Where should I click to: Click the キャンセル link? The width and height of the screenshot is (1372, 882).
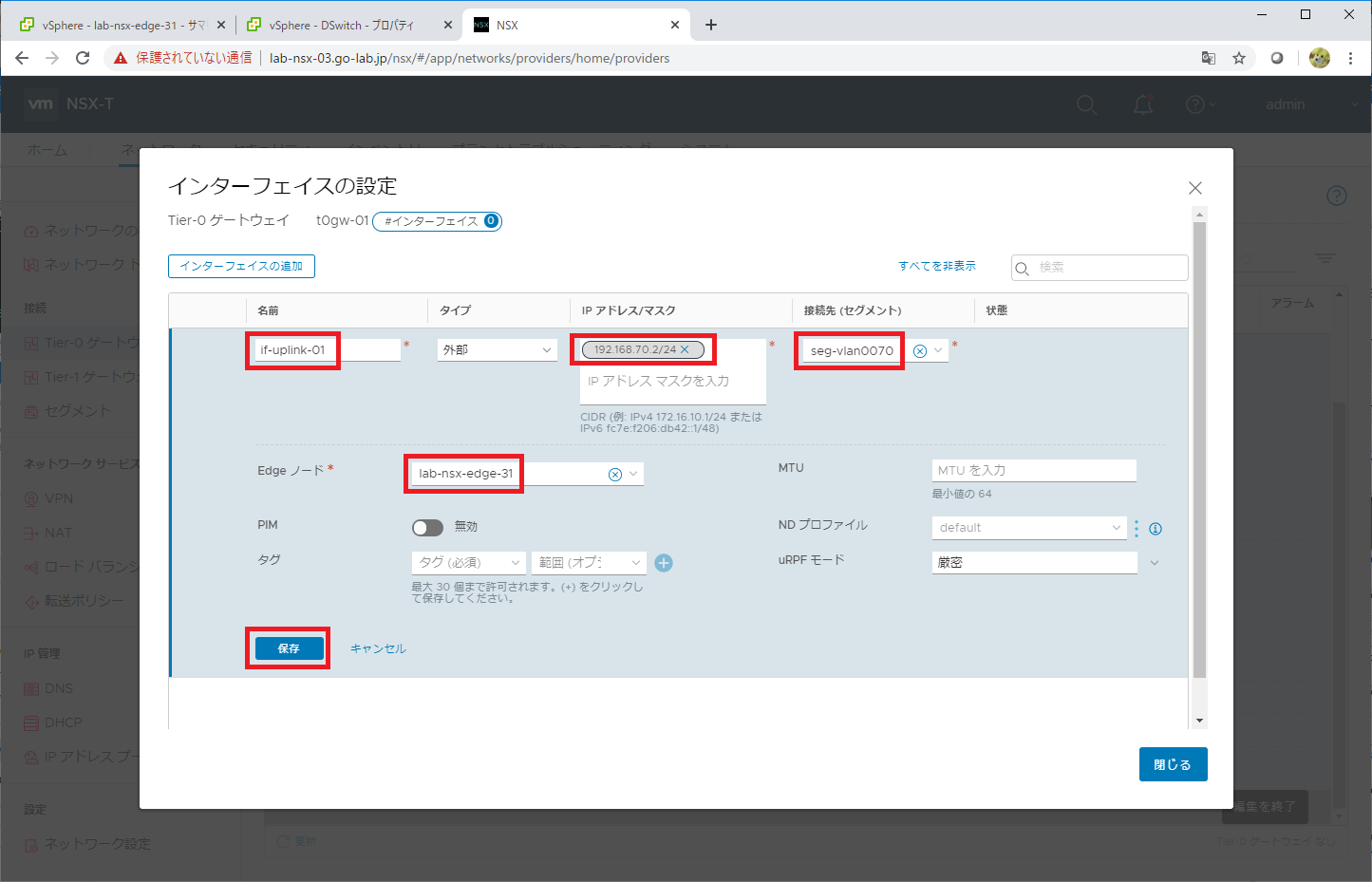[x=378, y=648]
